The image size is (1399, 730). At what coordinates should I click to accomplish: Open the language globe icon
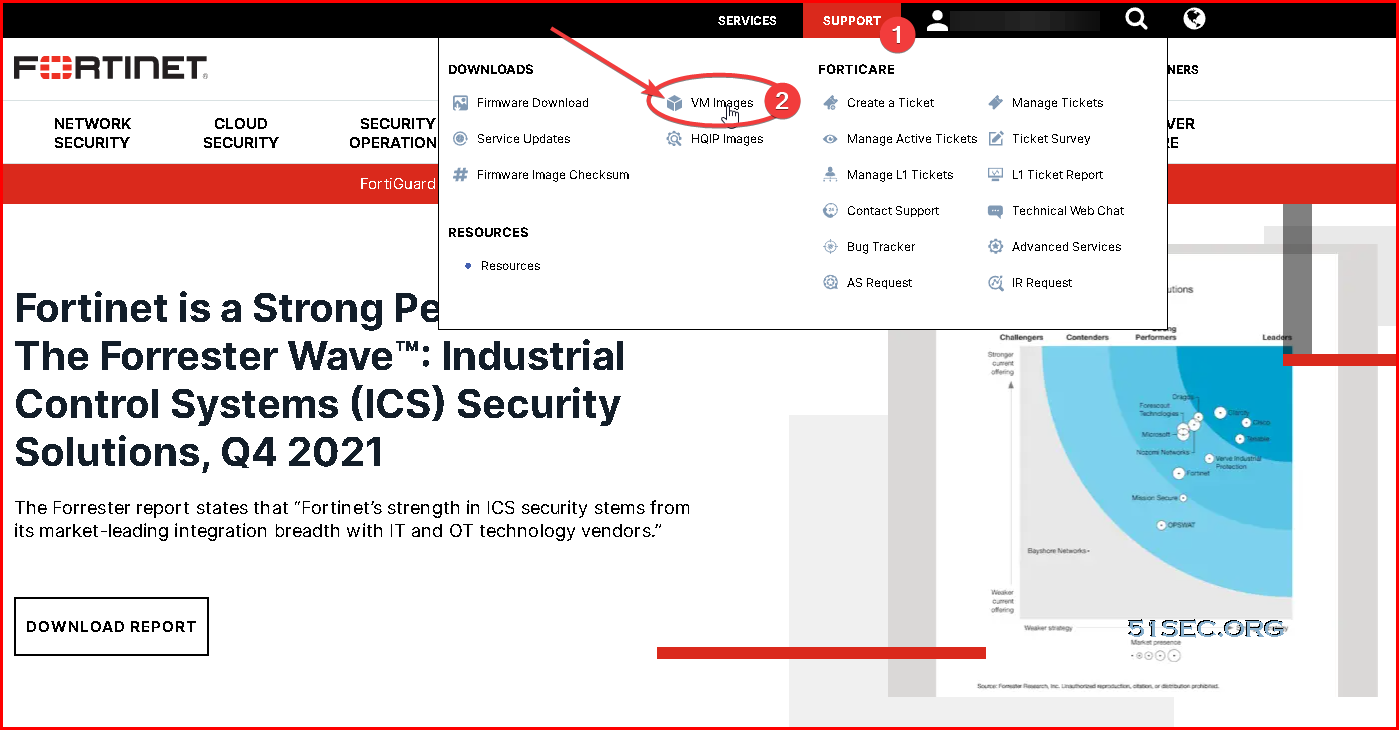pyautogui.click(x=1194, y=19)
